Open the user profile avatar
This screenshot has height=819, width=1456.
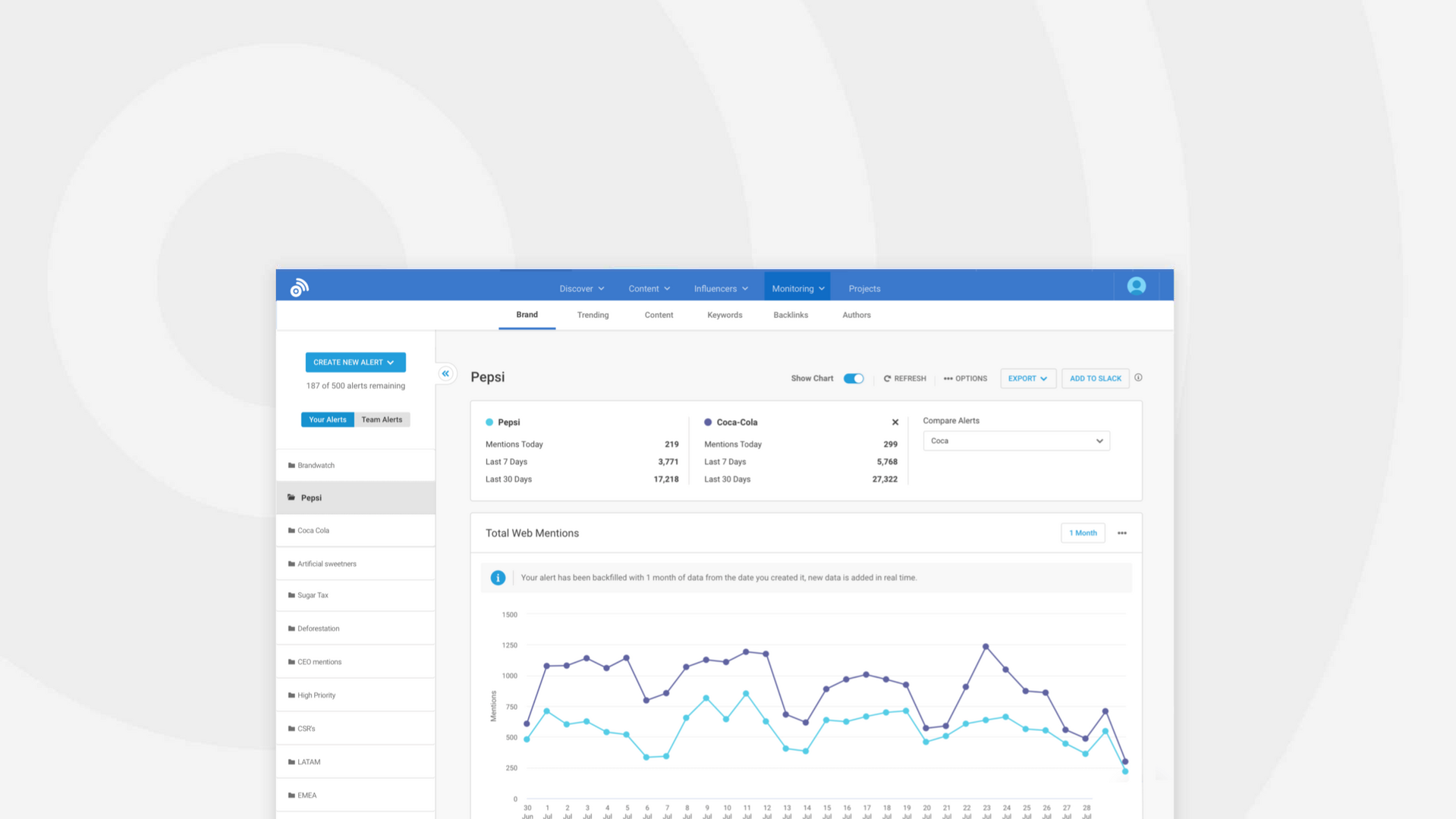pos(1136,286)
